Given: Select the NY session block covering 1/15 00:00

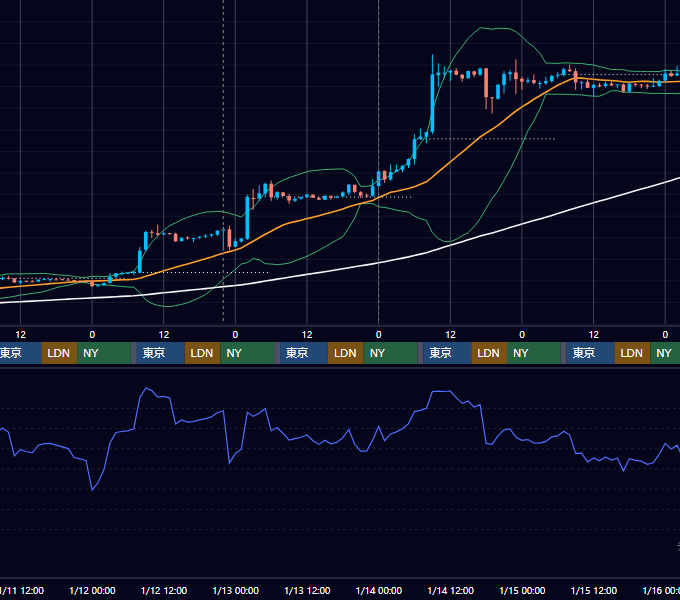Looking at the screenshot, I should pos(534,353).
